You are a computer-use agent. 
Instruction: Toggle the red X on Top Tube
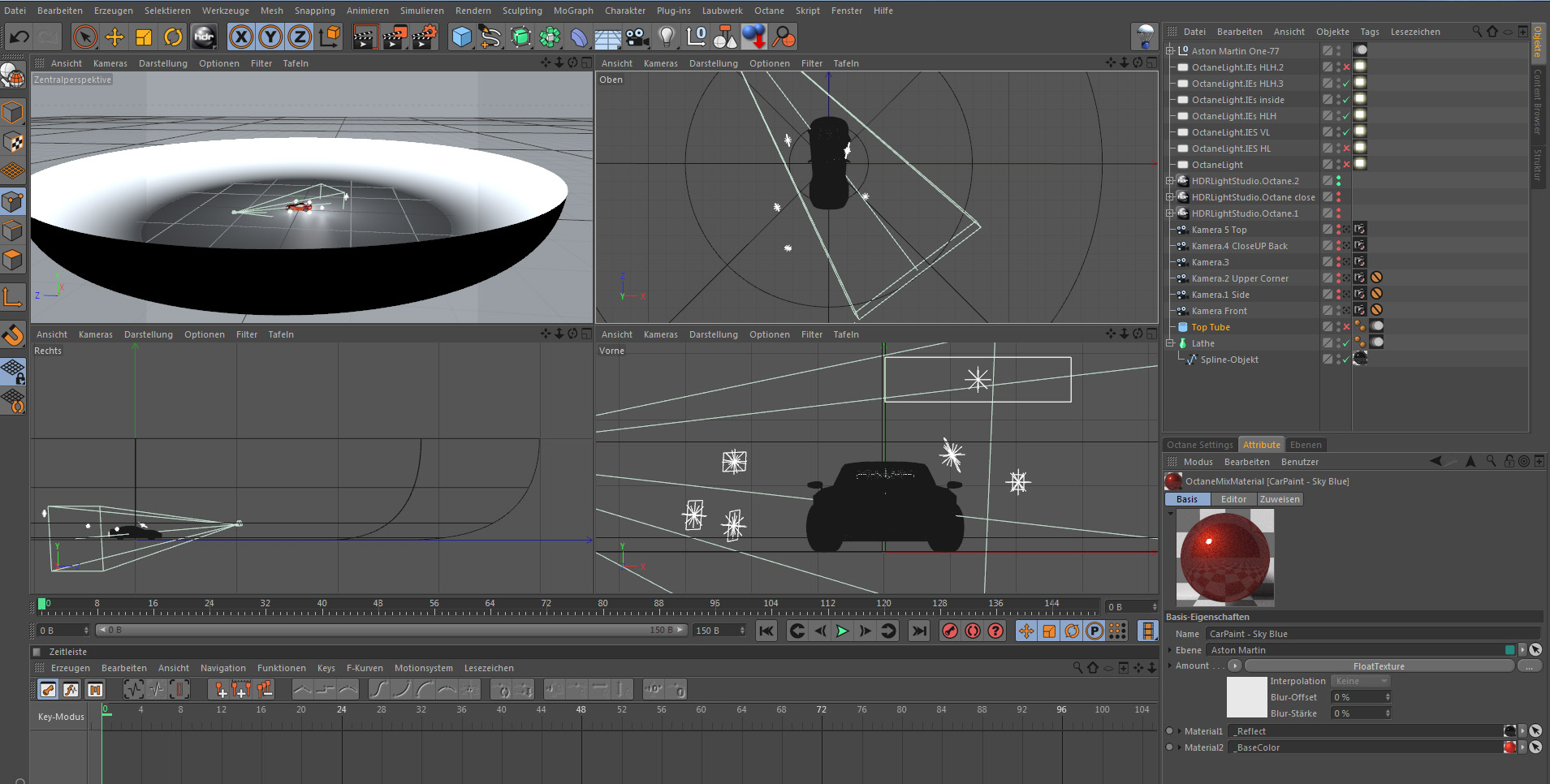1346,327
